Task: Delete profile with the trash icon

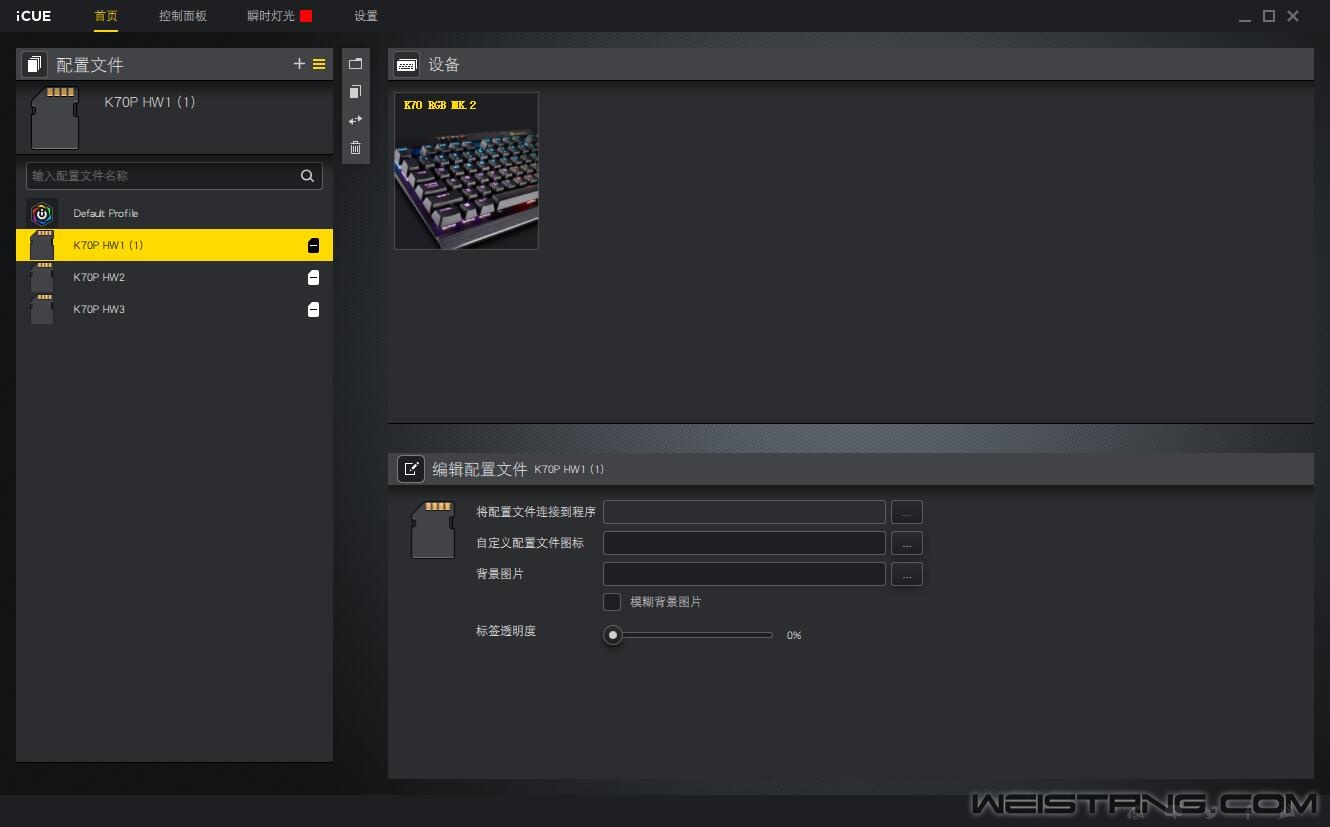Action: click(x=355, y=148)
